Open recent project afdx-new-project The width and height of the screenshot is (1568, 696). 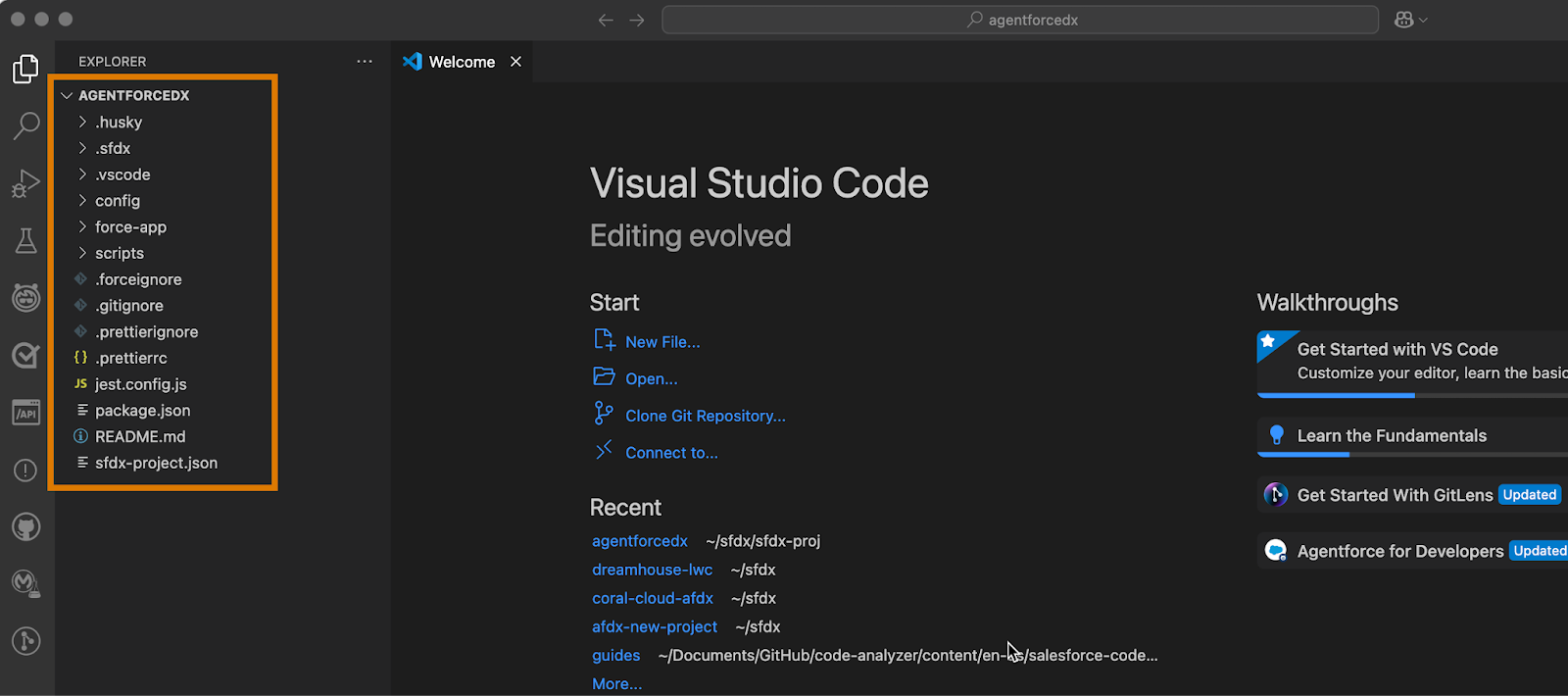tap(655, 626)
